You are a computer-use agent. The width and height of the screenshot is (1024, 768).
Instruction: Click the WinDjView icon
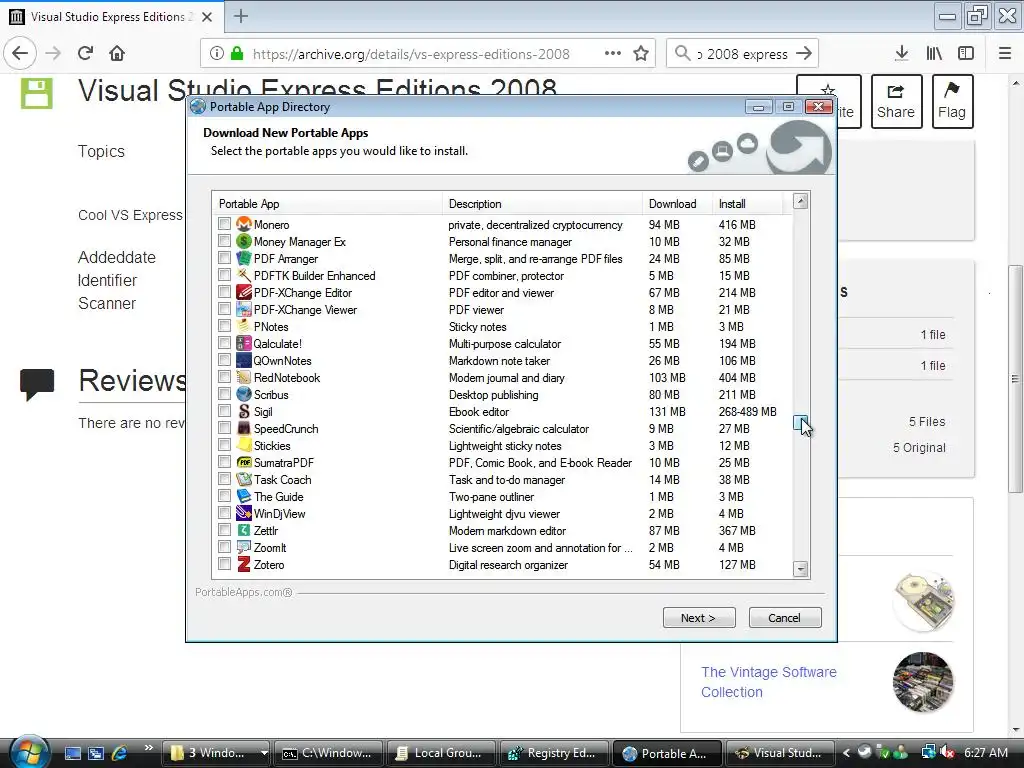pos(244,513)
